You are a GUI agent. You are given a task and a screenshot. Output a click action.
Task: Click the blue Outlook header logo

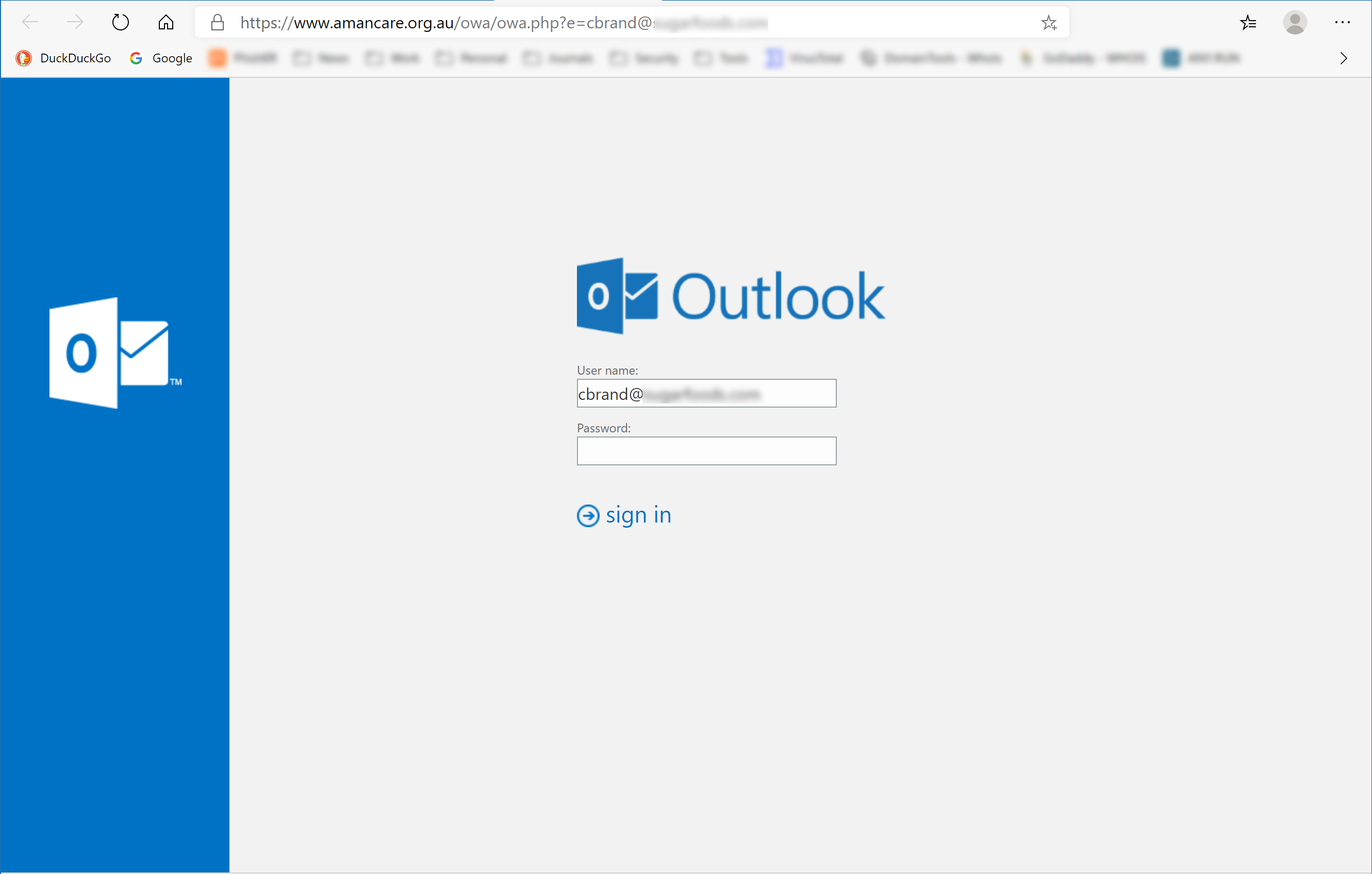(x=617, y=295)
